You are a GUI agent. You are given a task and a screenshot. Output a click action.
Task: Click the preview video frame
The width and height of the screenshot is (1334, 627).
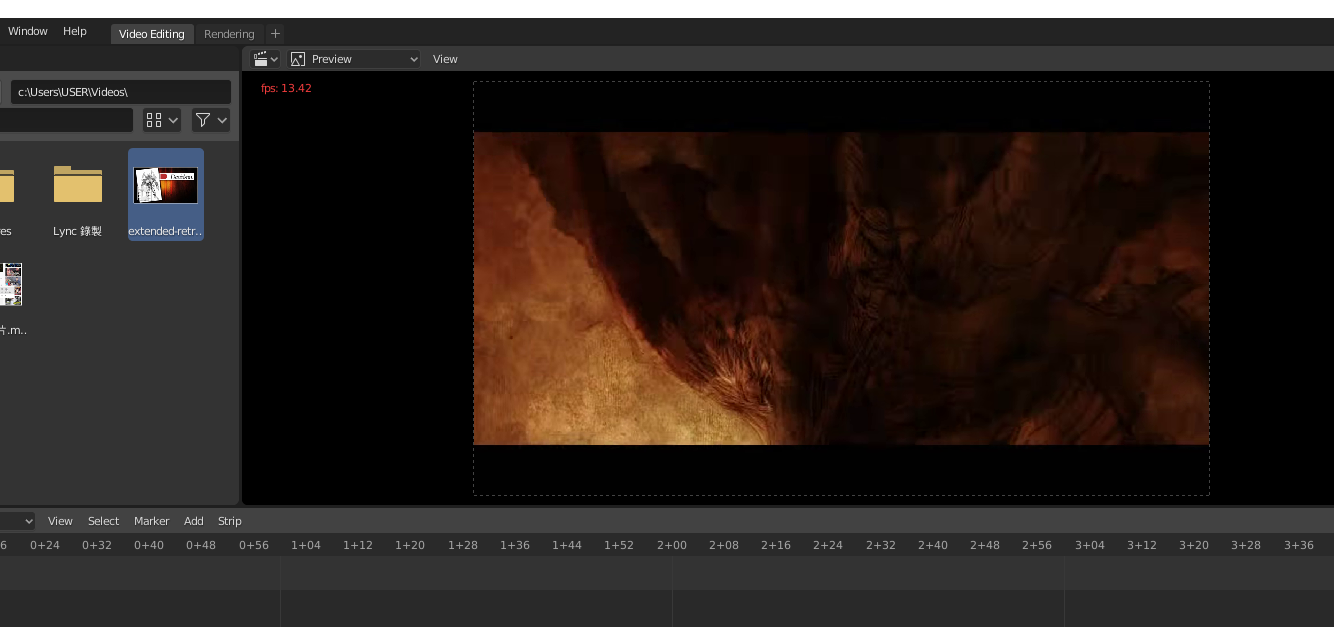point(841,288)
